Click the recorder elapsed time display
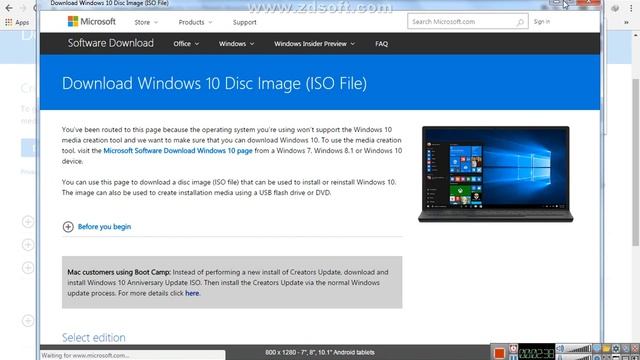This screenshot has height=360, width=640. [536, 353]
